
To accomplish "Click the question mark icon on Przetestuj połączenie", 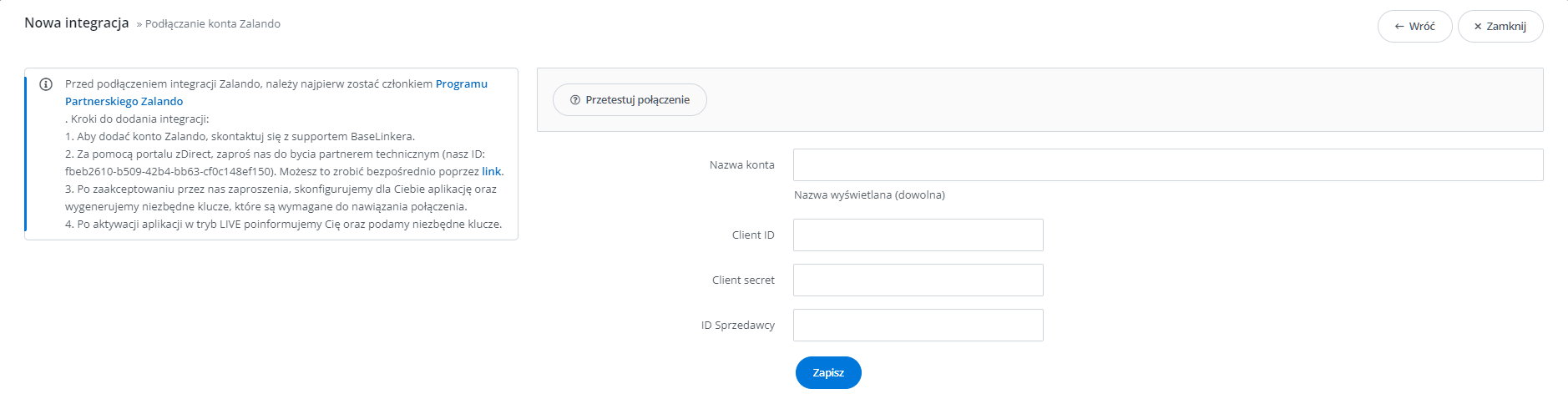I will 575,100.
